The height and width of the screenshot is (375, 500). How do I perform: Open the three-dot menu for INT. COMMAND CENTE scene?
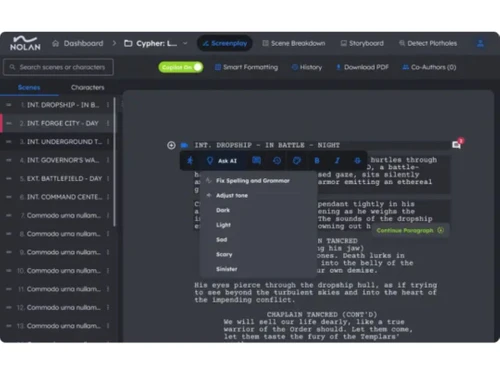(x=108, y=197)
